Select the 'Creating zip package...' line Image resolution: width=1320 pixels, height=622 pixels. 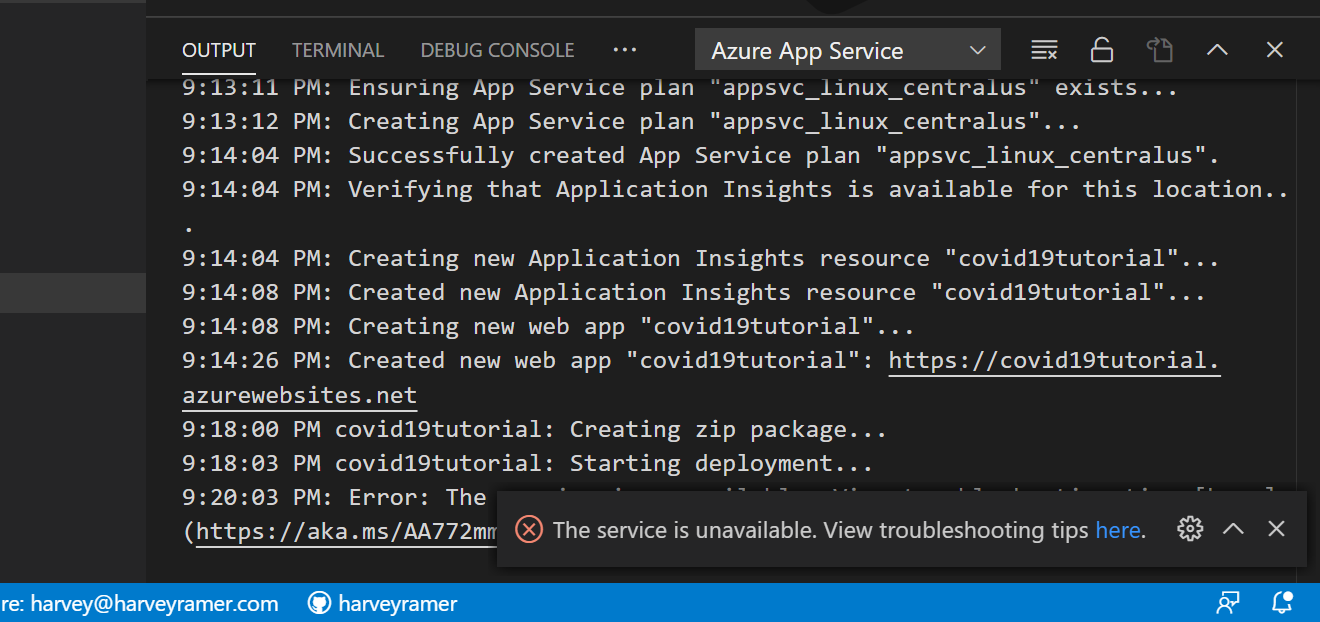(534, 429)
